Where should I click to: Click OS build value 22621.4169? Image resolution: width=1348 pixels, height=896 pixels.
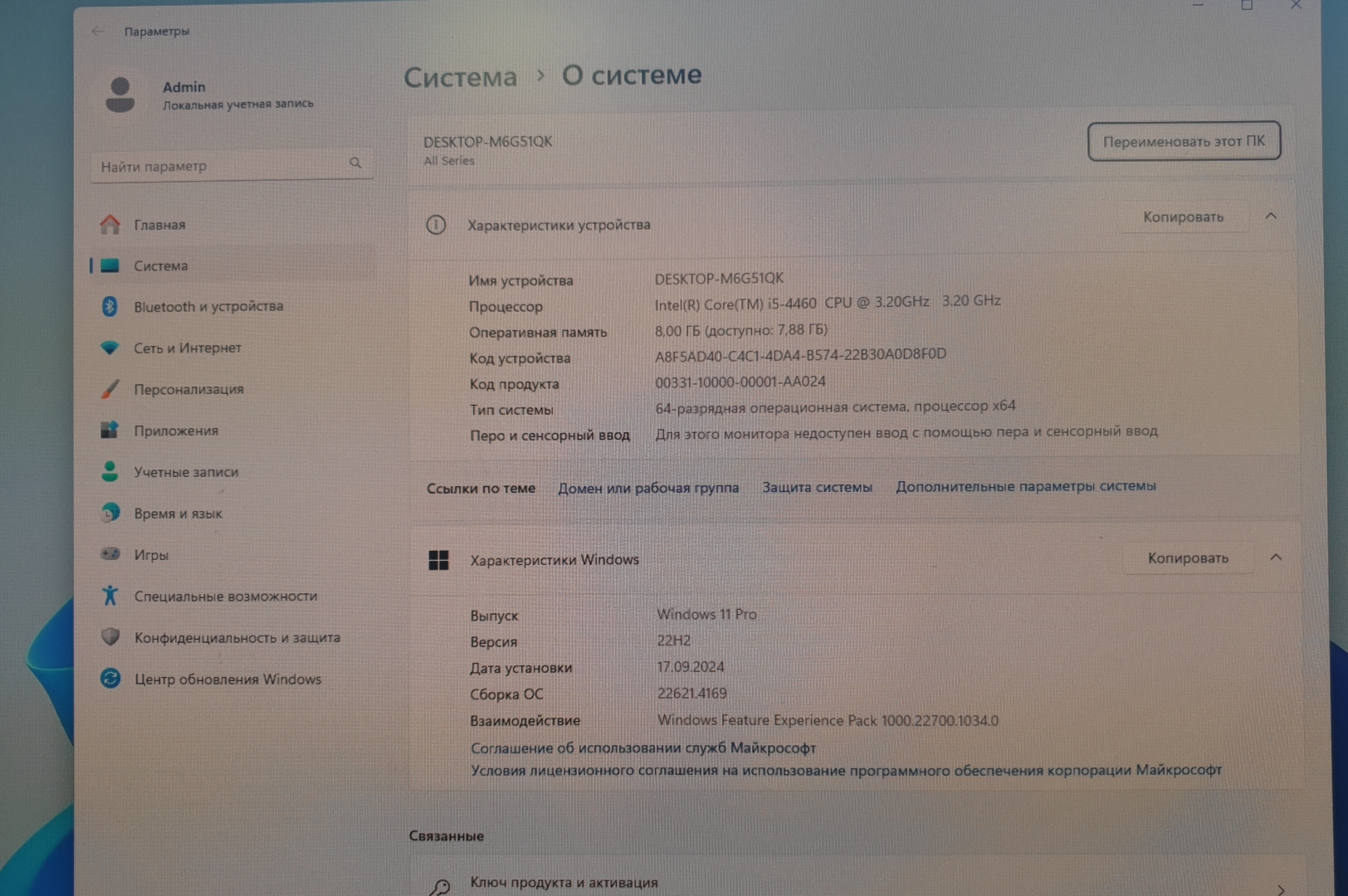(x=691, y=694)
